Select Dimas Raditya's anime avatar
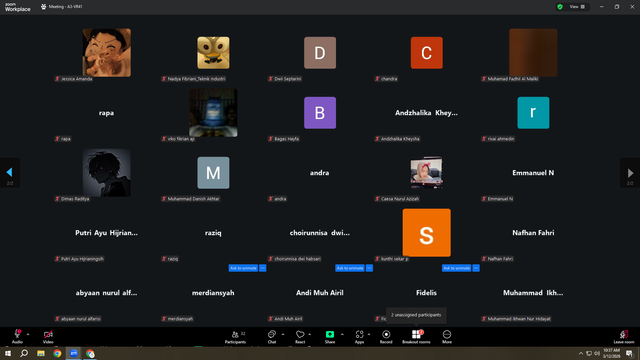The width and height of the screenshot is (640, 360). pos(107,173)
